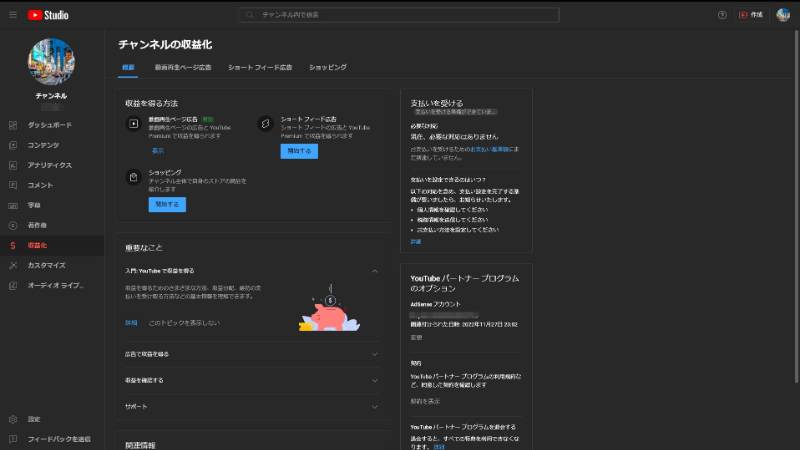The width and height of the screenshot is (800, 450).
Task: Click the YouTube Studio logo
Action: tap(48, 15)
